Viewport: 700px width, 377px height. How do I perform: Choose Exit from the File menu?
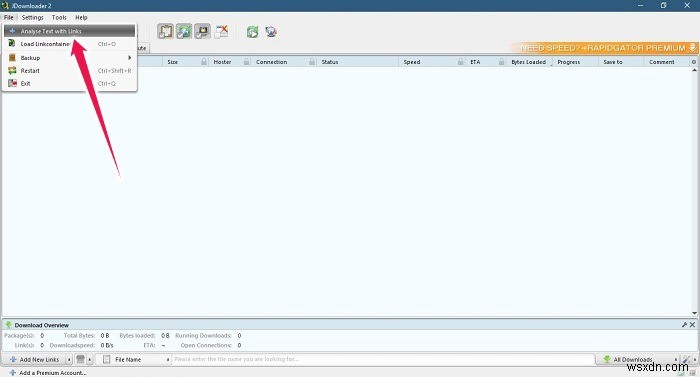click(x=69, y=84)
